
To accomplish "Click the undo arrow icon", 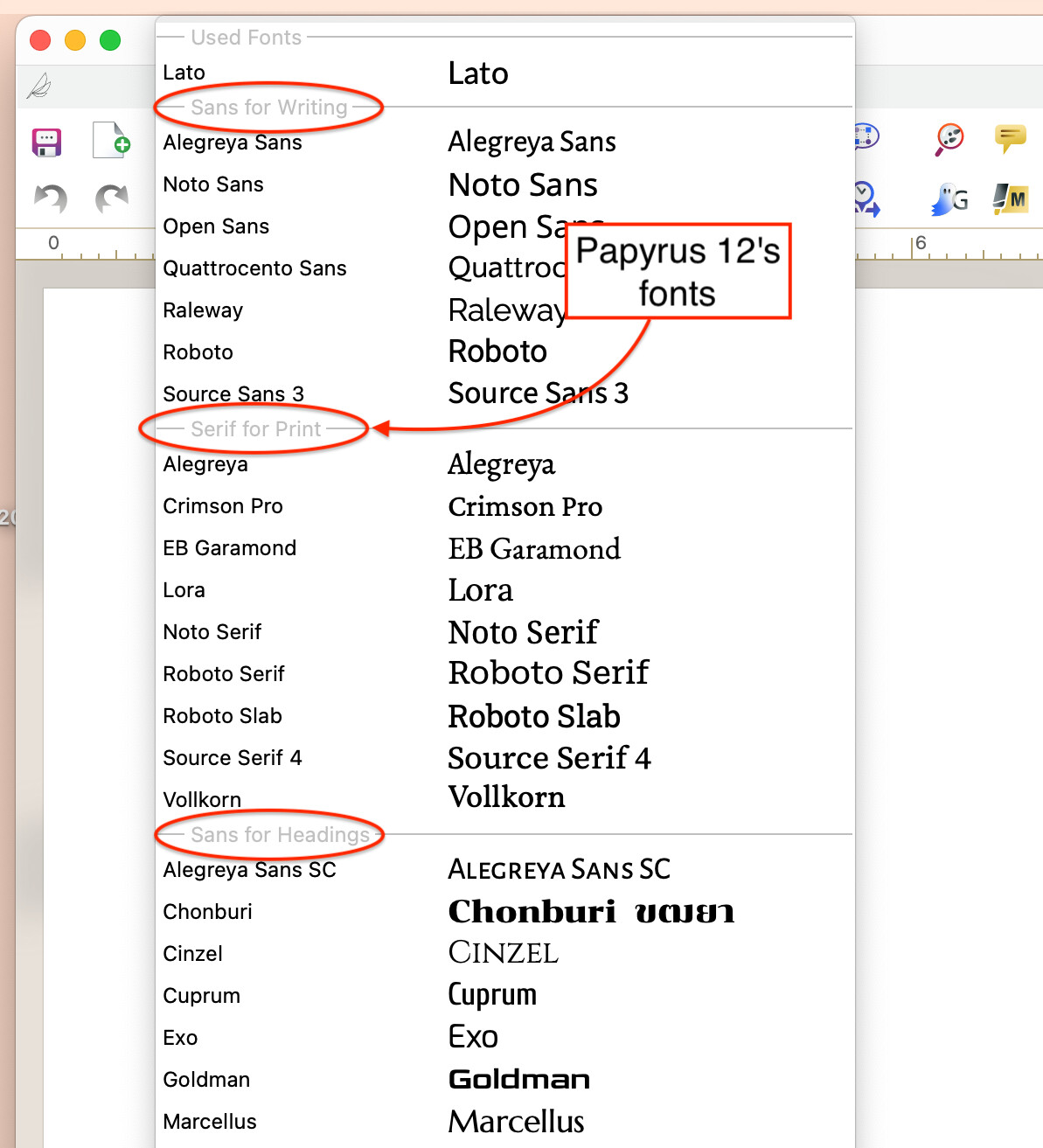I will pyautogui.click(x=51, y=198).
